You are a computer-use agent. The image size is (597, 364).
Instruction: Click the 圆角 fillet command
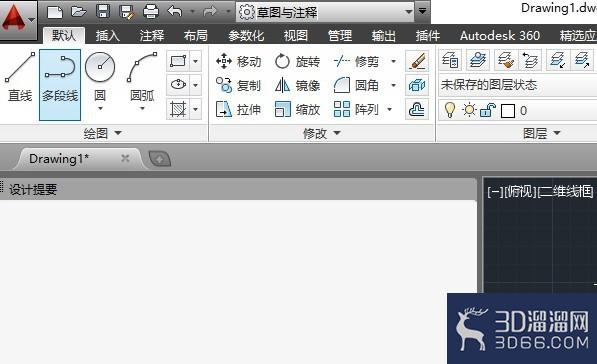click(x=356, y=85)
